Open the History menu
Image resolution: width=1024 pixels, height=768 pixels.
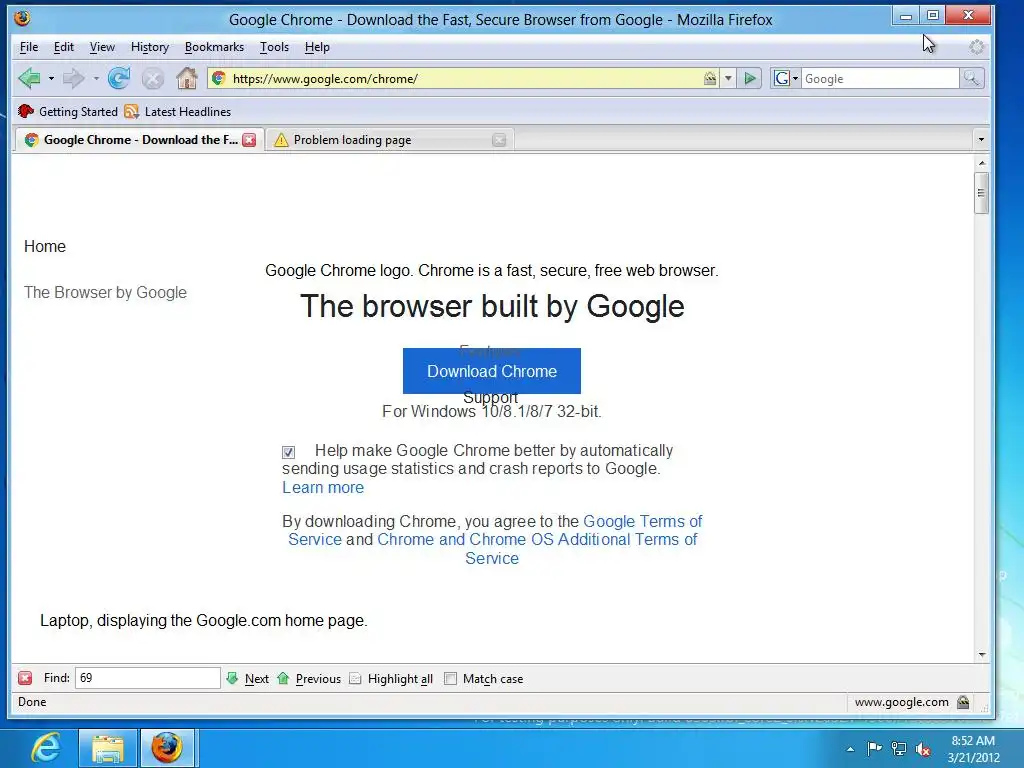point(150,47)
